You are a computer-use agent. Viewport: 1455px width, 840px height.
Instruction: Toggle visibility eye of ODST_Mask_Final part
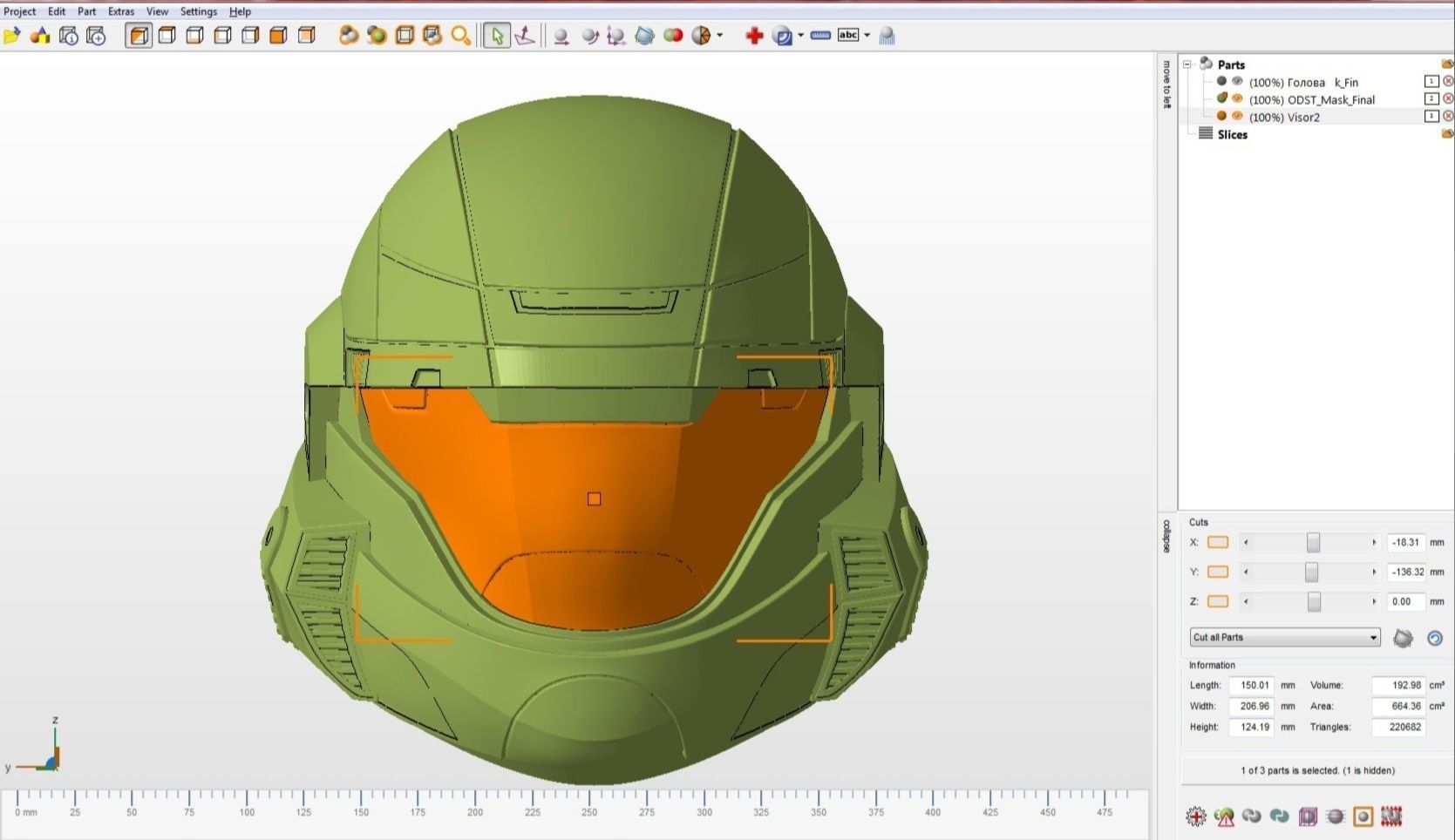click(1237, 98)
